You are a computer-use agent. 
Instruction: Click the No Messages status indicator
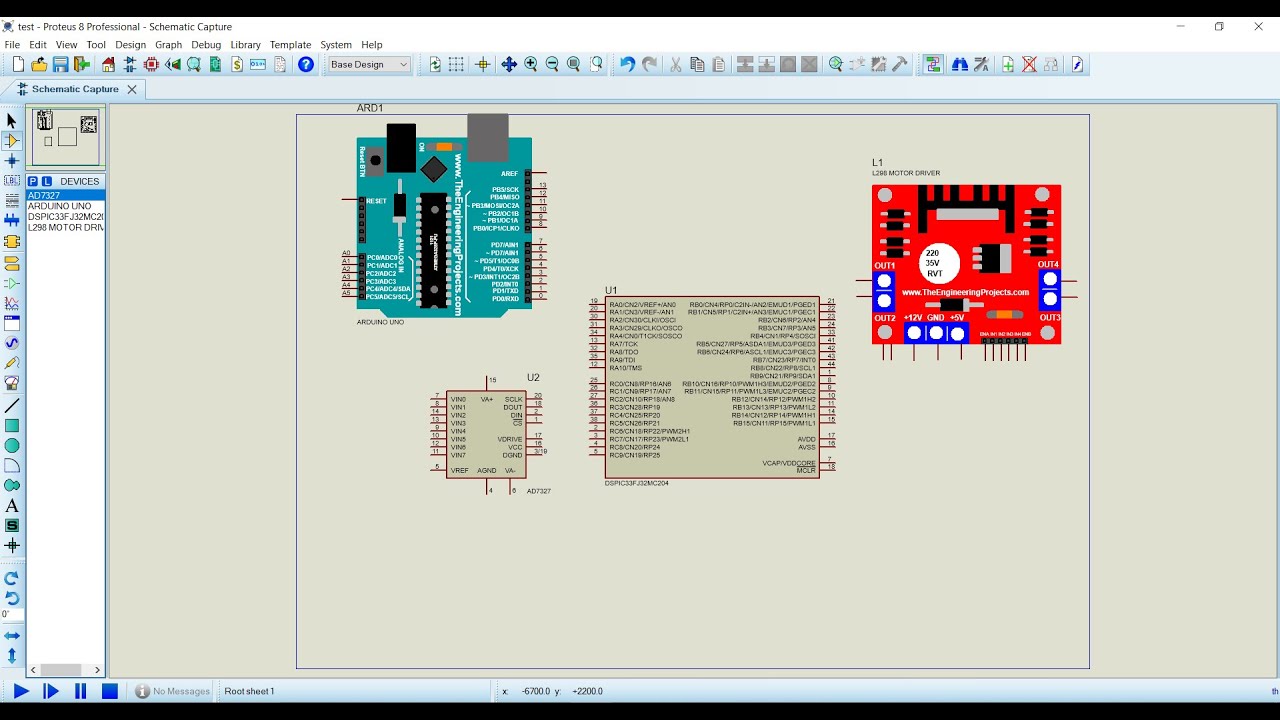click(x=173, y=691)
